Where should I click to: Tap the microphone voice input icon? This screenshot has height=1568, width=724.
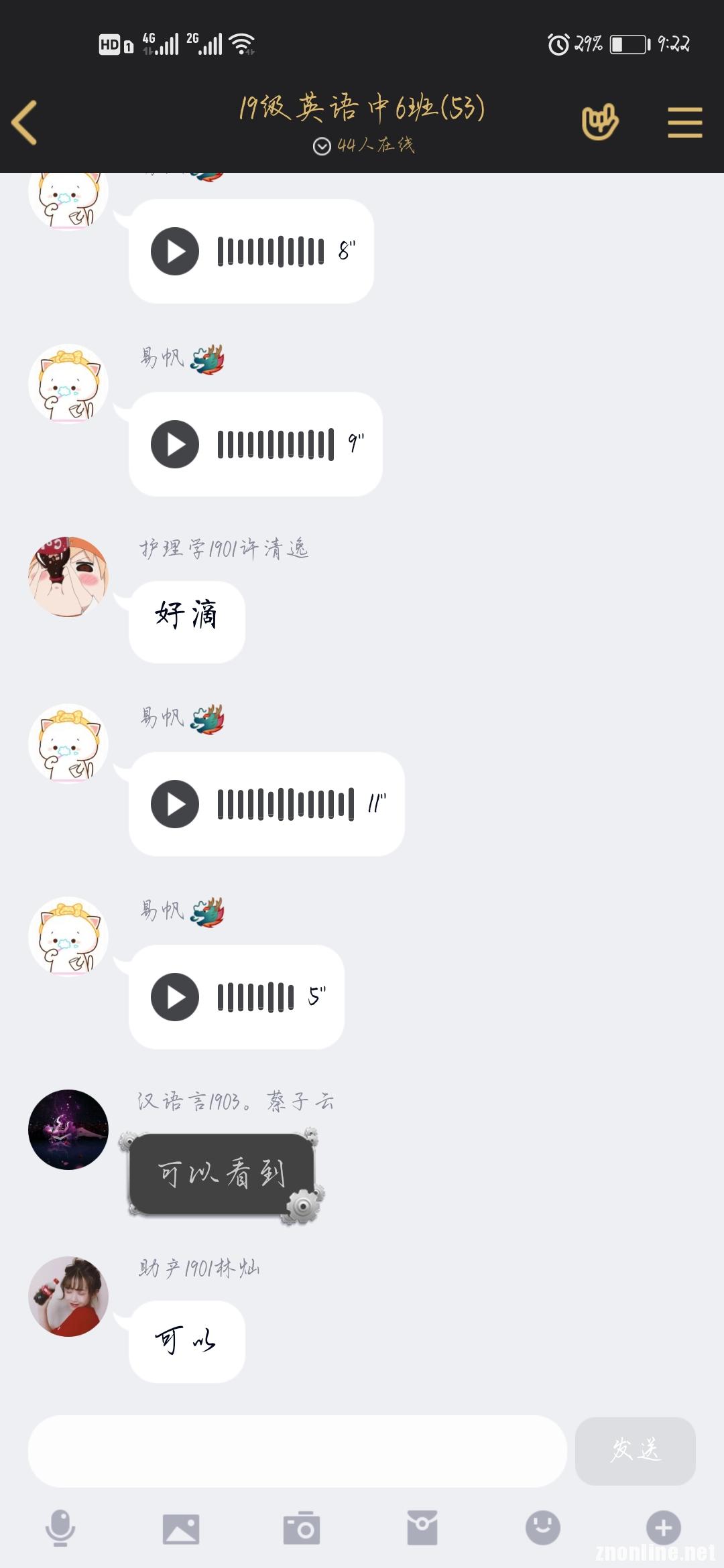pos(60,1528)
